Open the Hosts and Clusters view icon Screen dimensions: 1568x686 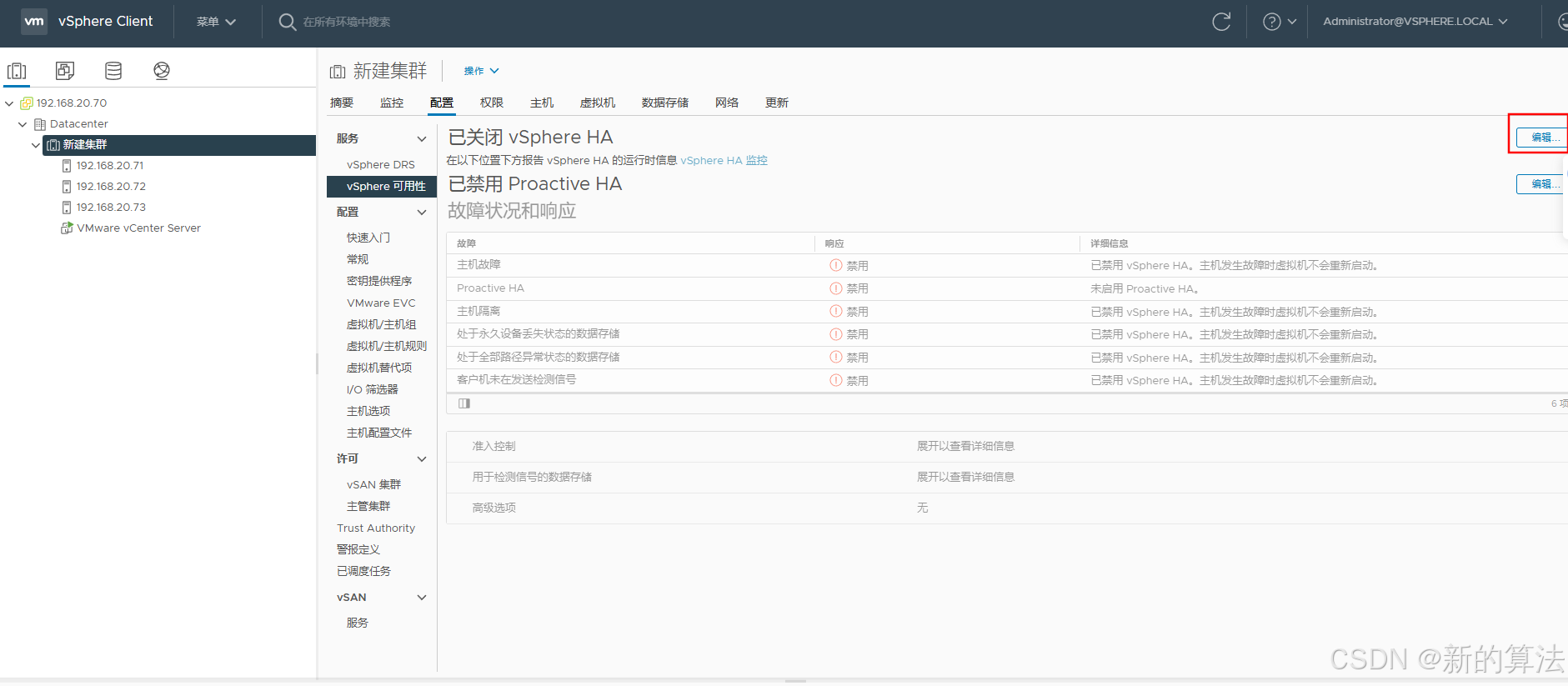click(x=17, y=71)
